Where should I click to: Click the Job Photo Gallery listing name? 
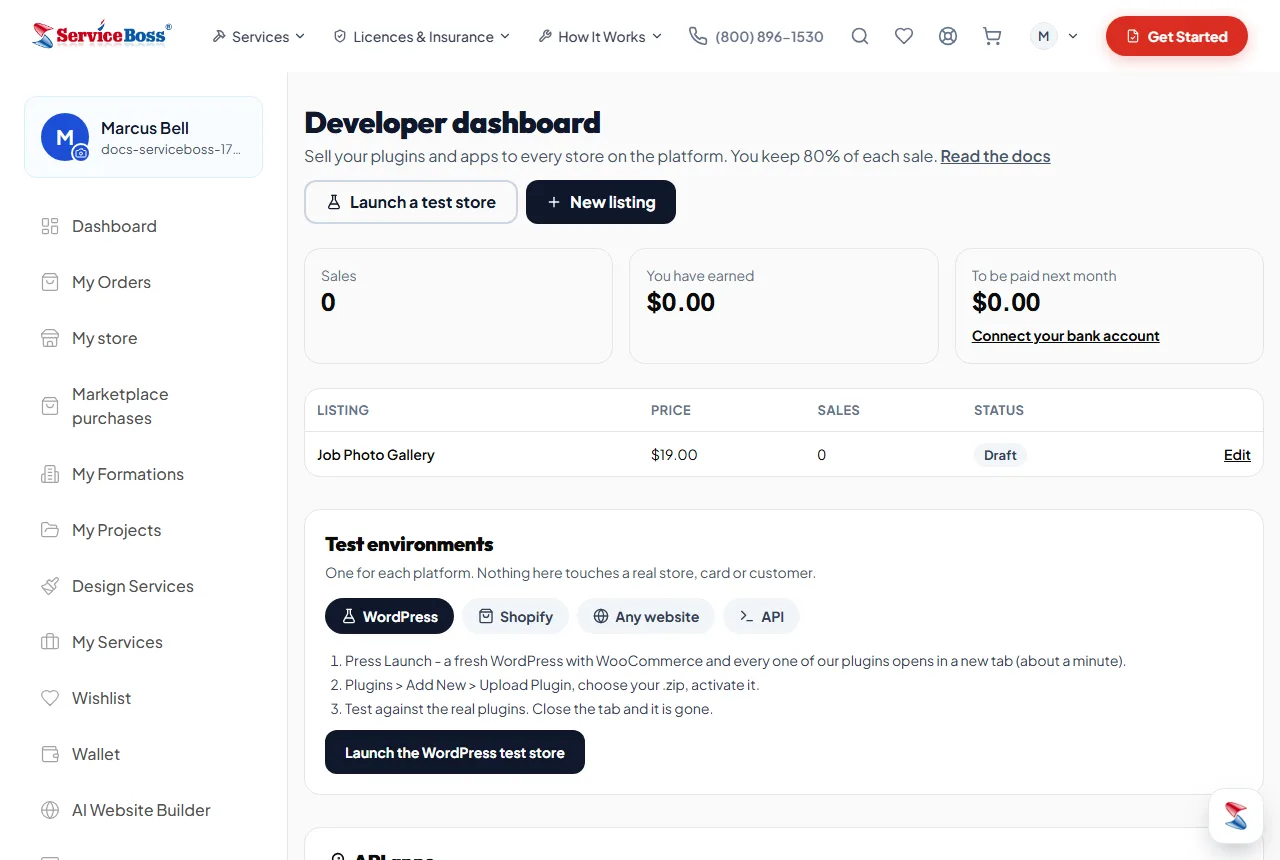pos(376,454)
